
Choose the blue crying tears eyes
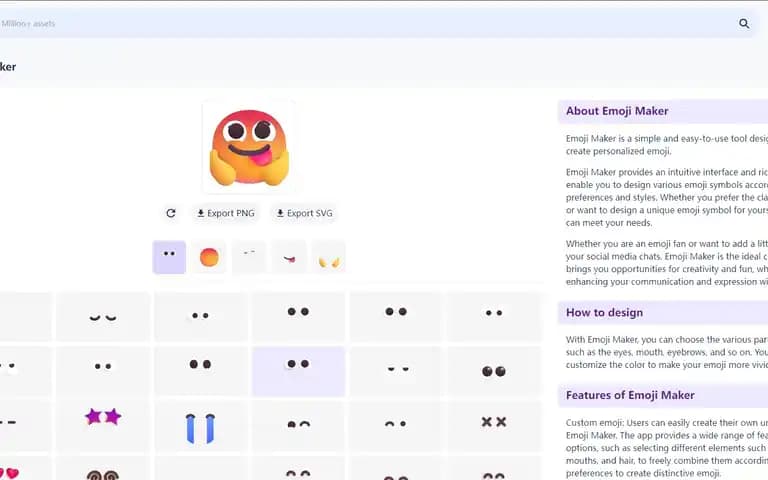pos(200,427)
